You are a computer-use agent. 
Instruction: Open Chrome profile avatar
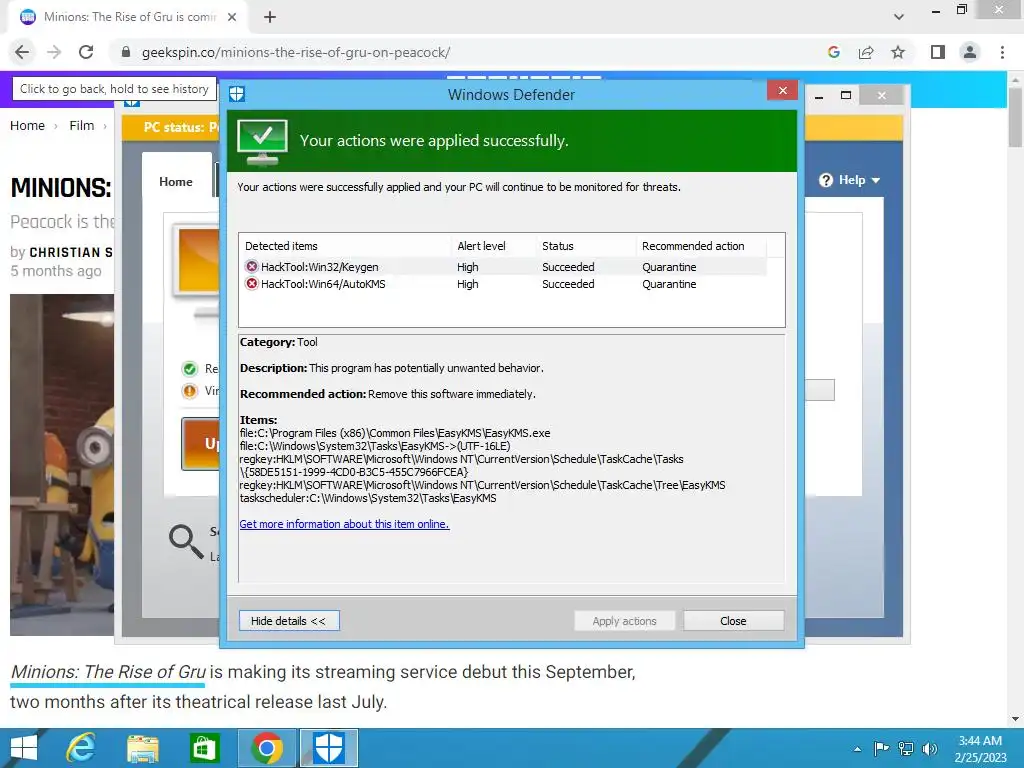[x=970, y=52]
